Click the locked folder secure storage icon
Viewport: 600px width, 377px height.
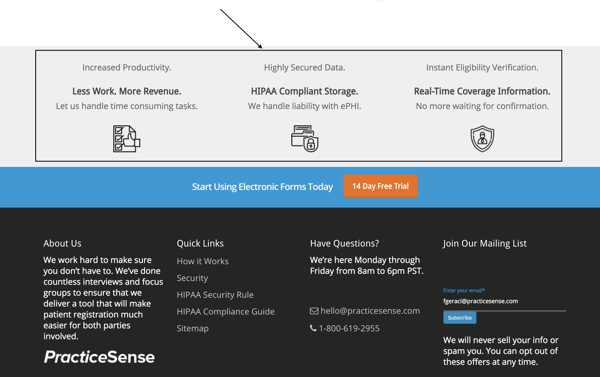(305, 139)
